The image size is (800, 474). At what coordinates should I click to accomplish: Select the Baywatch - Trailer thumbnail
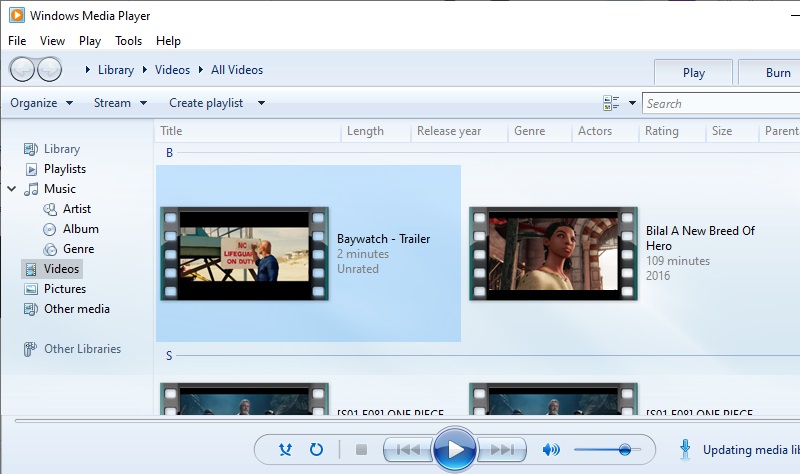[x=244, y=254]
